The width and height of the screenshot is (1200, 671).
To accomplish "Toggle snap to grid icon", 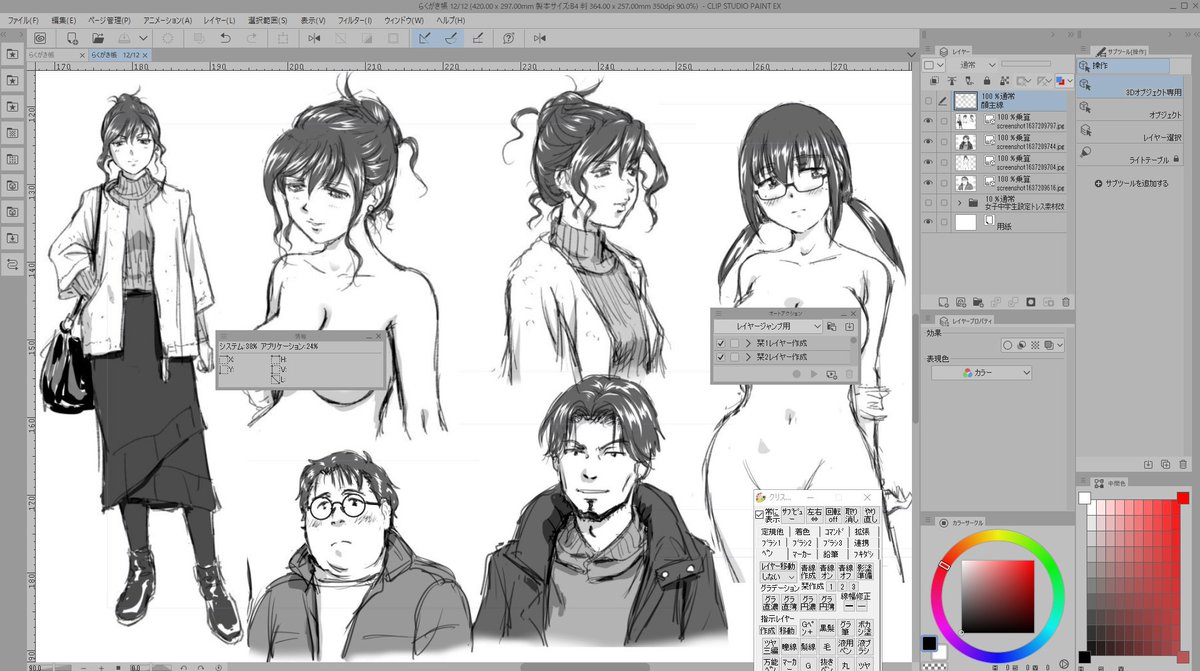I will 478,38.
